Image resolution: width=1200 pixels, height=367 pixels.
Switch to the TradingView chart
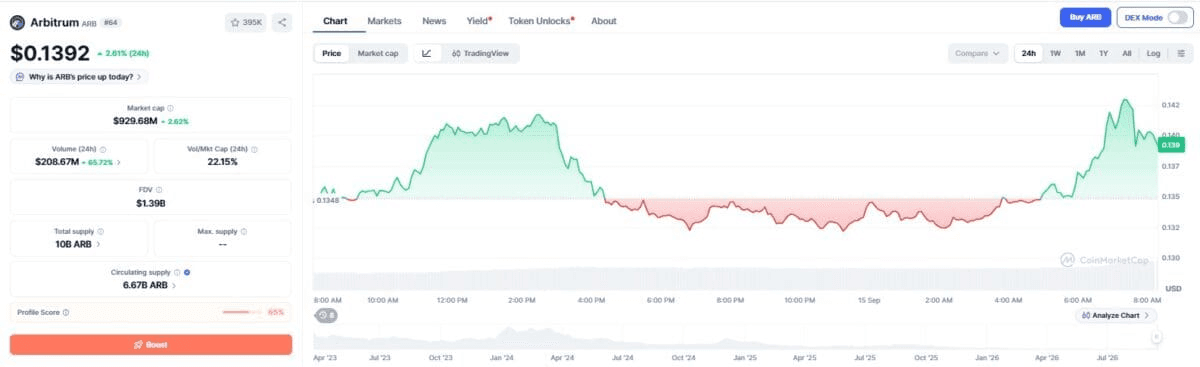point(481,53)
